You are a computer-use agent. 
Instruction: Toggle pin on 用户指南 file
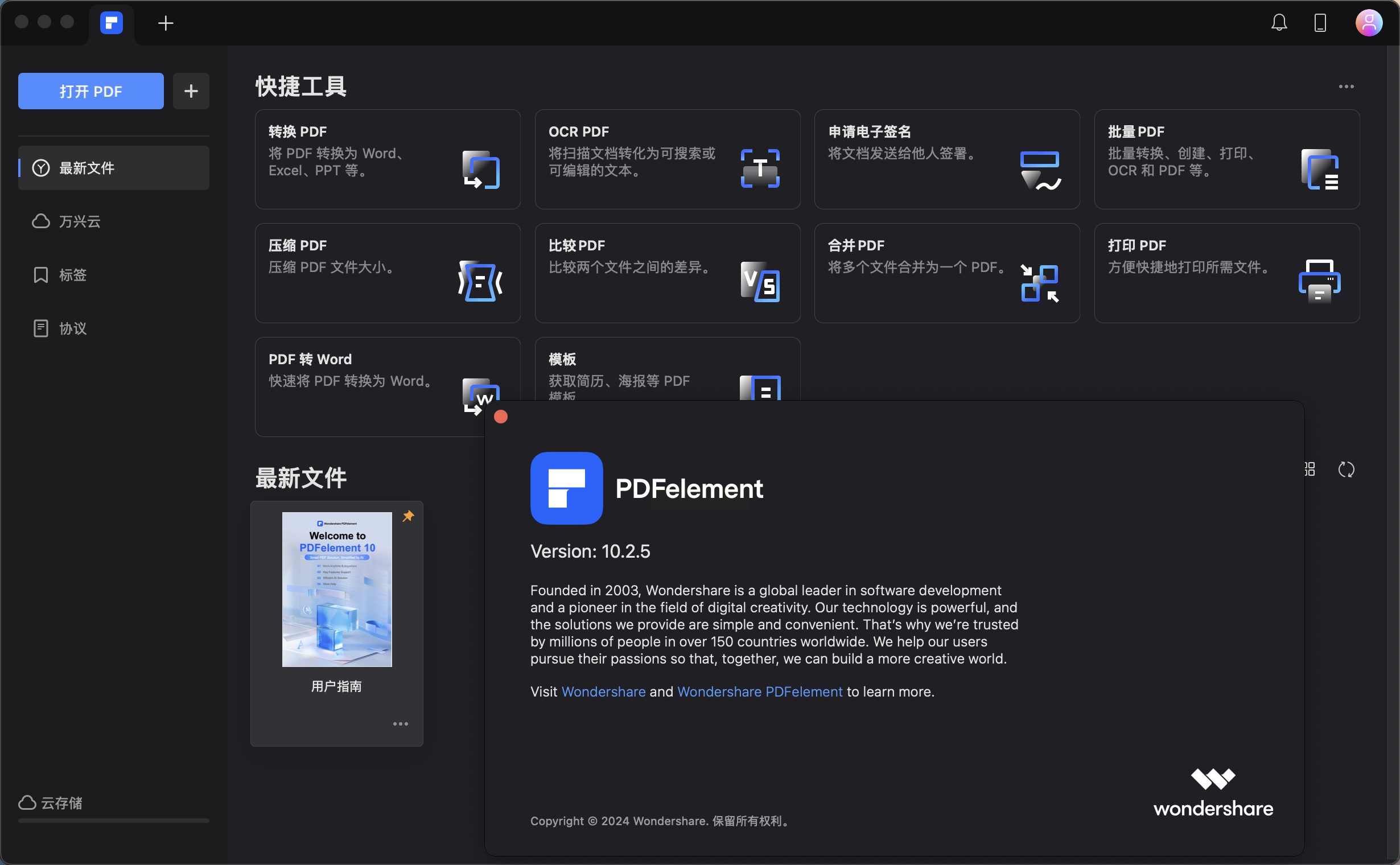(x=408, y=516)
